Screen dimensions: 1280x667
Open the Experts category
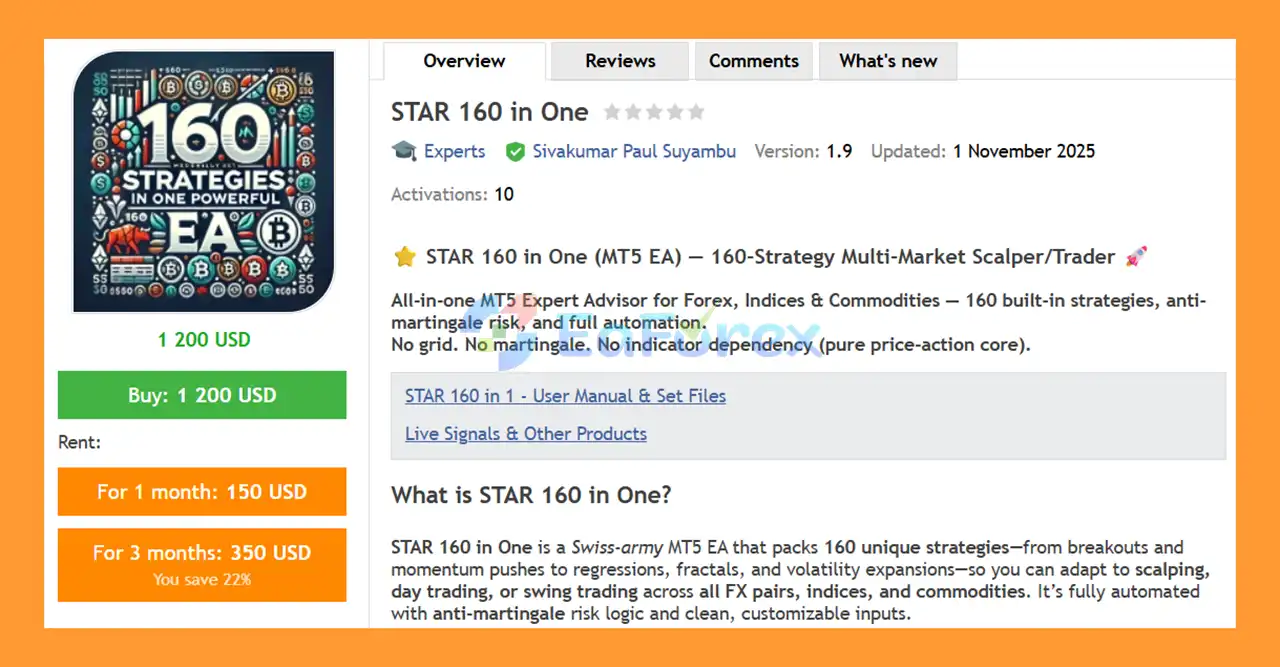(455, 151)
